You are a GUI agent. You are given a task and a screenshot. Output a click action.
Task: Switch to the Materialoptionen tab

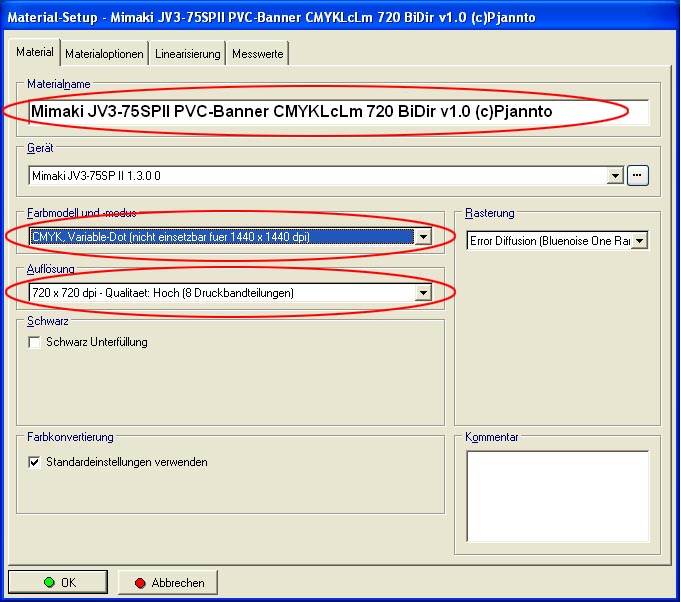click(x=105, y=54)
